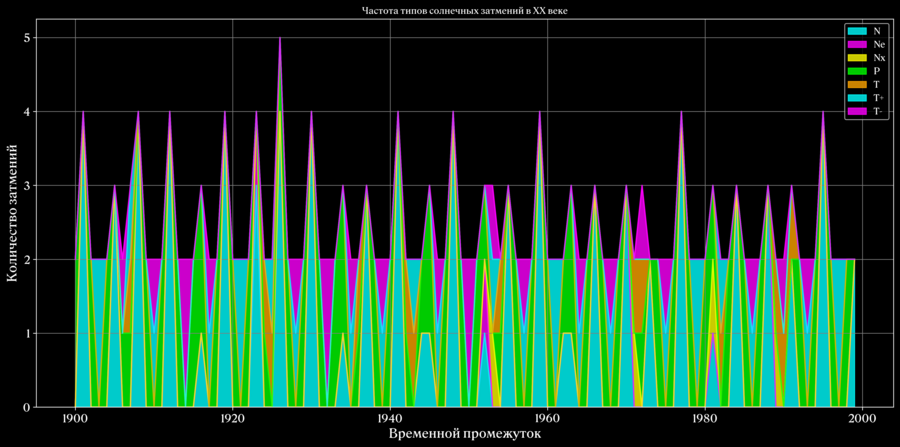Click the 1900 x-axis tick label
This screenshot has width=900, height=447.
click(x=75, y=418)
